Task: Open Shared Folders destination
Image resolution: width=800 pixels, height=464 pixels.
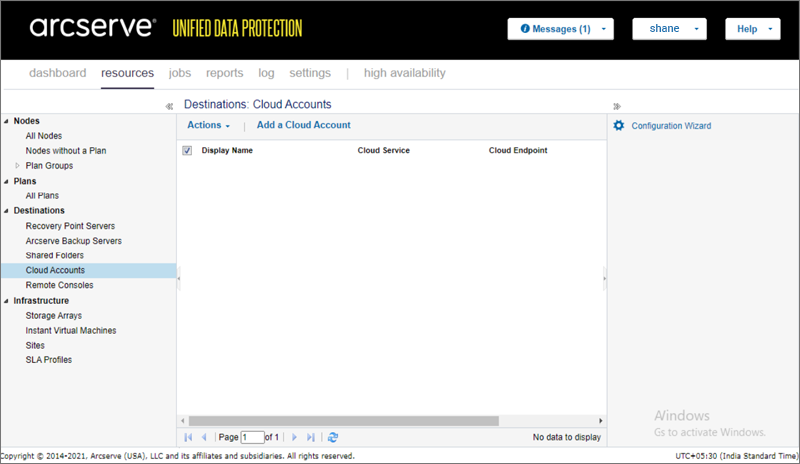Action: pos(55,255)
